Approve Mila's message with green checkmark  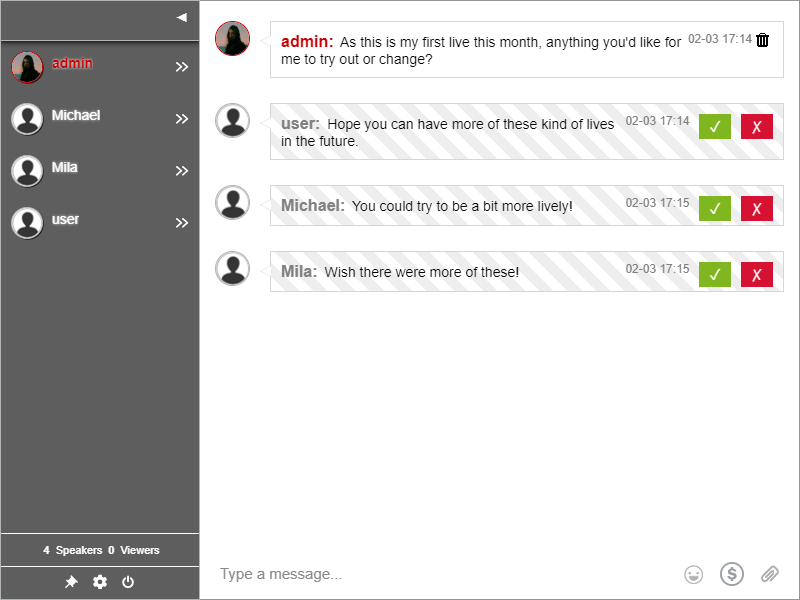[714, 275]
